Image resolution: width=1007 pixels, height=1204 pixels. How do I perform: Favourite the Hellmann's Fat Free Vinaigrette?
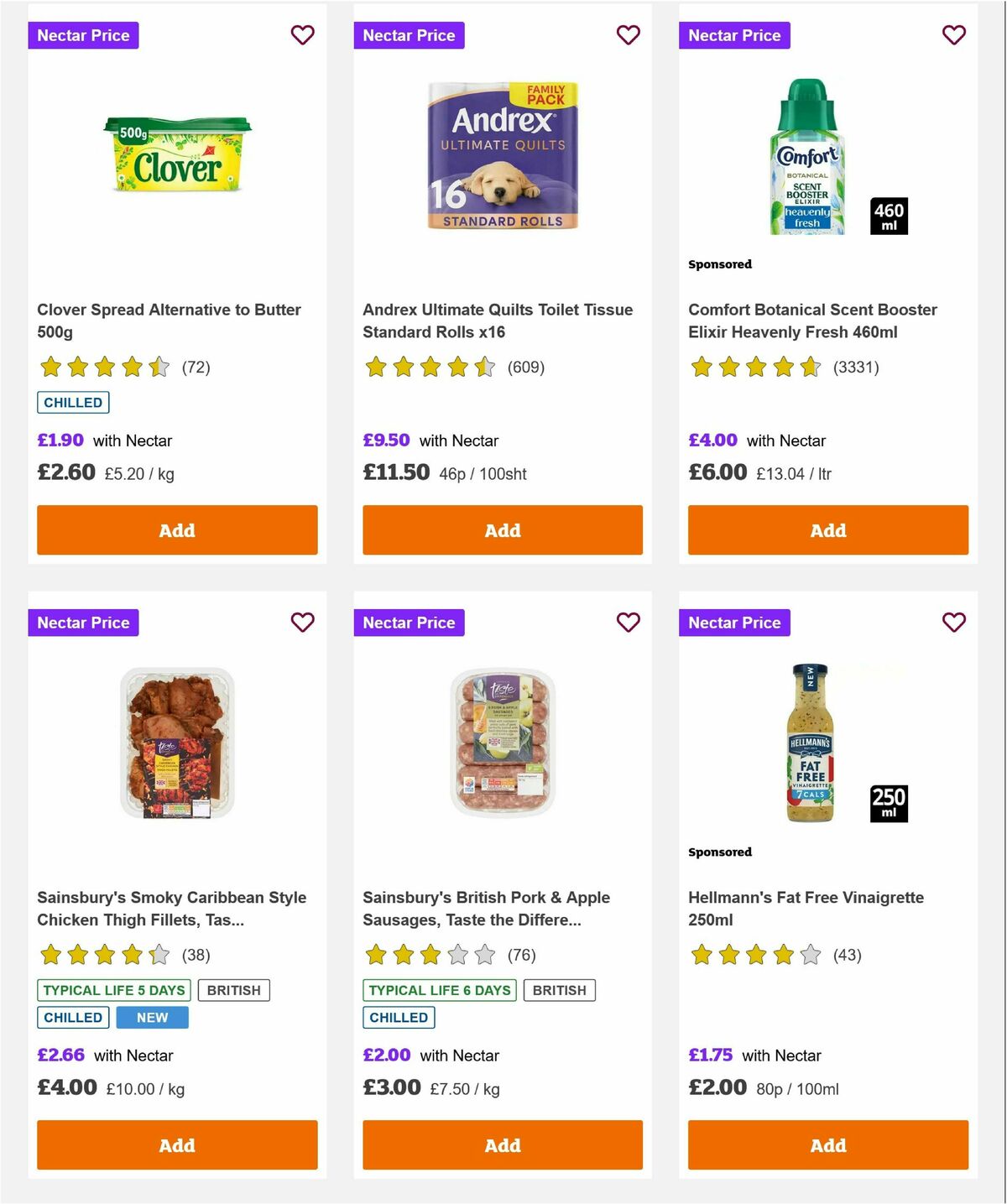point(953,623)
